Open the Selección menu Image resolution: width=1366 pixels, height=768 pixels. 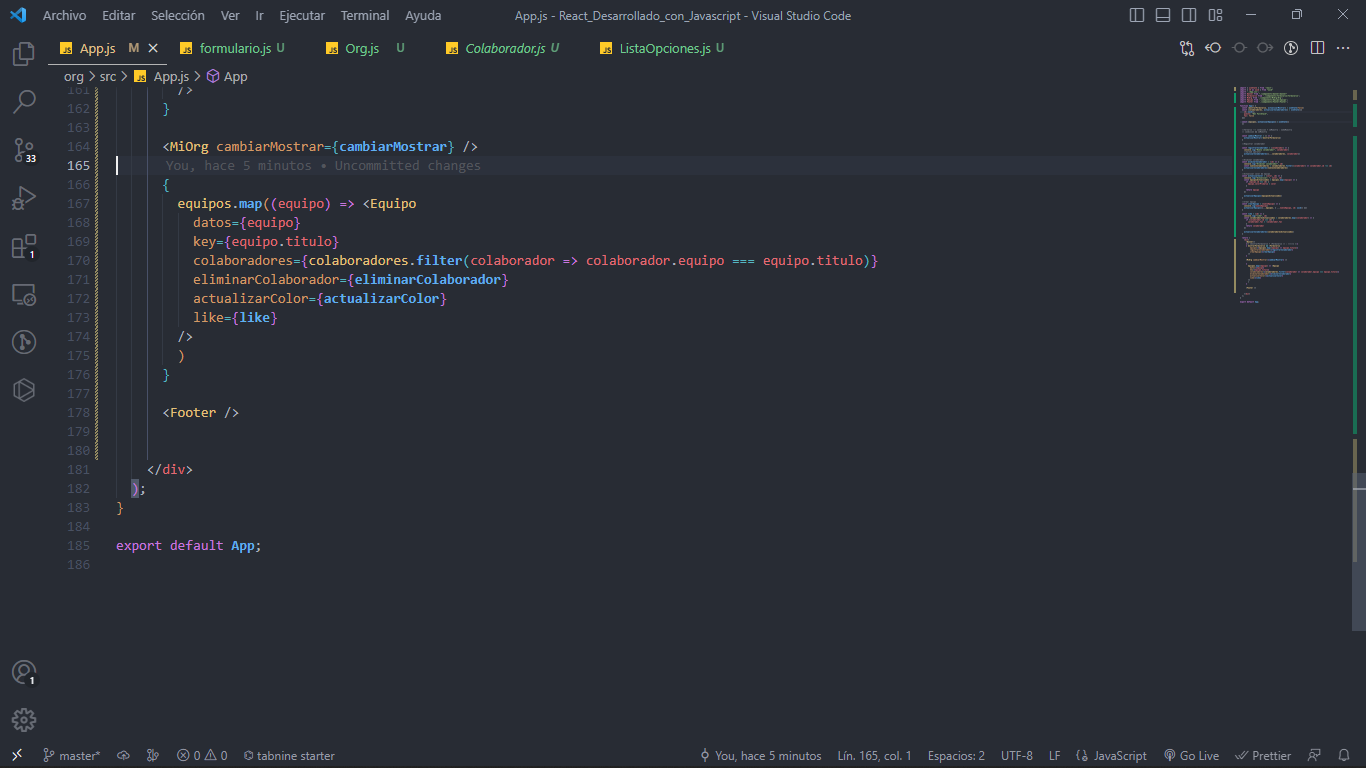[x=178, y=15]
